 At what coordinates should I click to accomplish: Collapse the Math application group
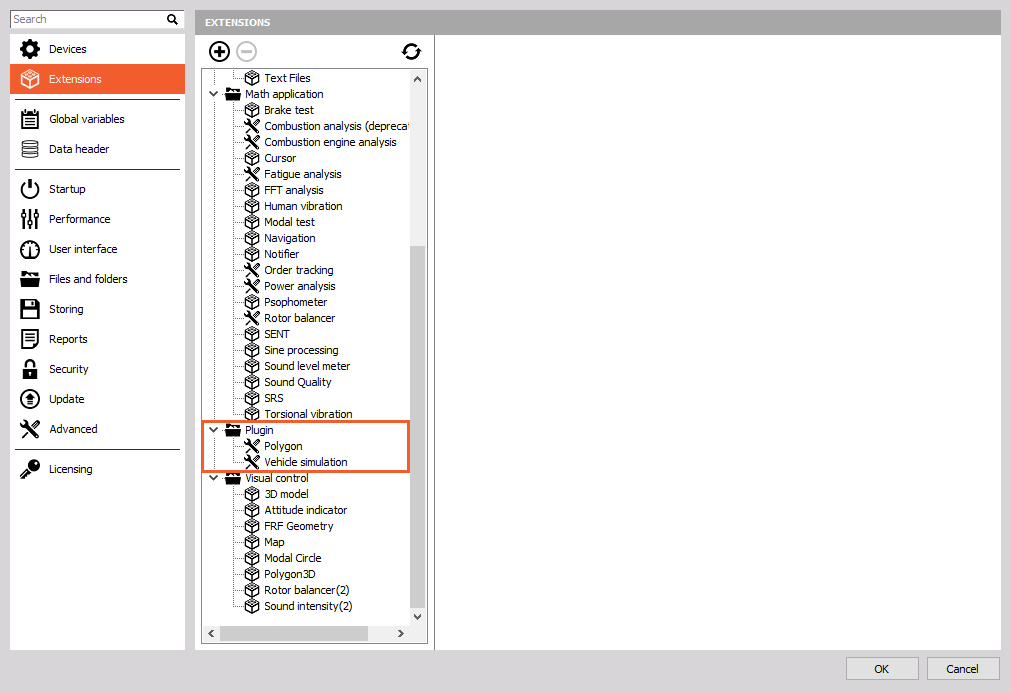point(213,94)
